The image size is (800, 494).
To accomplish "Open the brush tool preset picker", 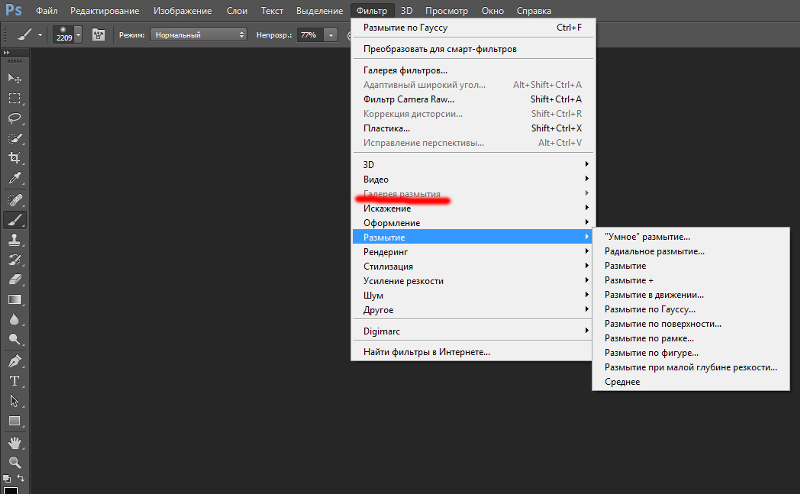I will [29, 35].
